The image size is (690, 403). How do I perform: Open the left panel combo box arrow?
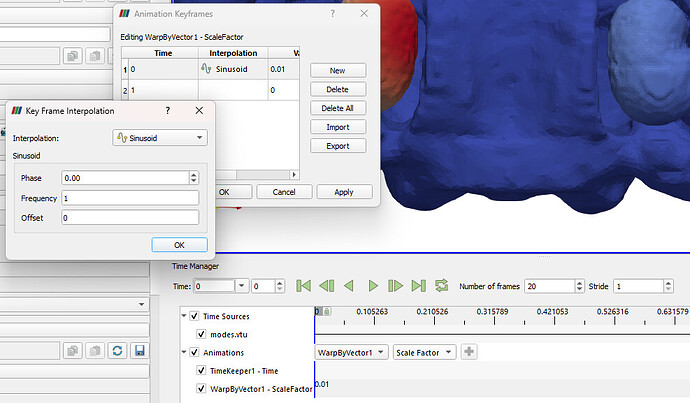tap(141, 304)
